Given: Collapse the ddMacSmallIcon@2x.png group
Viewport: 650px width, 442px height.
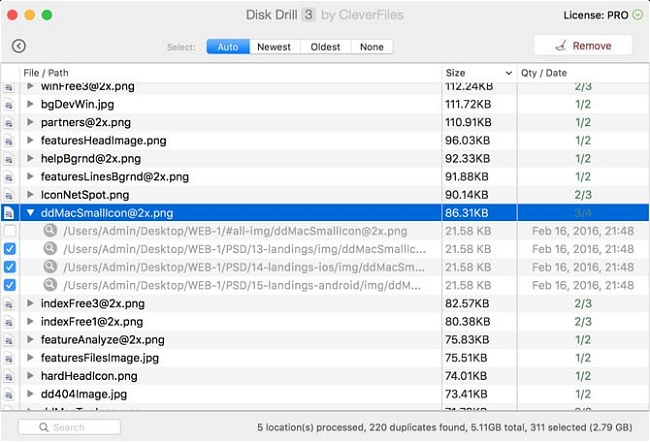Looking at the screenshot, I should coord(30,213).
